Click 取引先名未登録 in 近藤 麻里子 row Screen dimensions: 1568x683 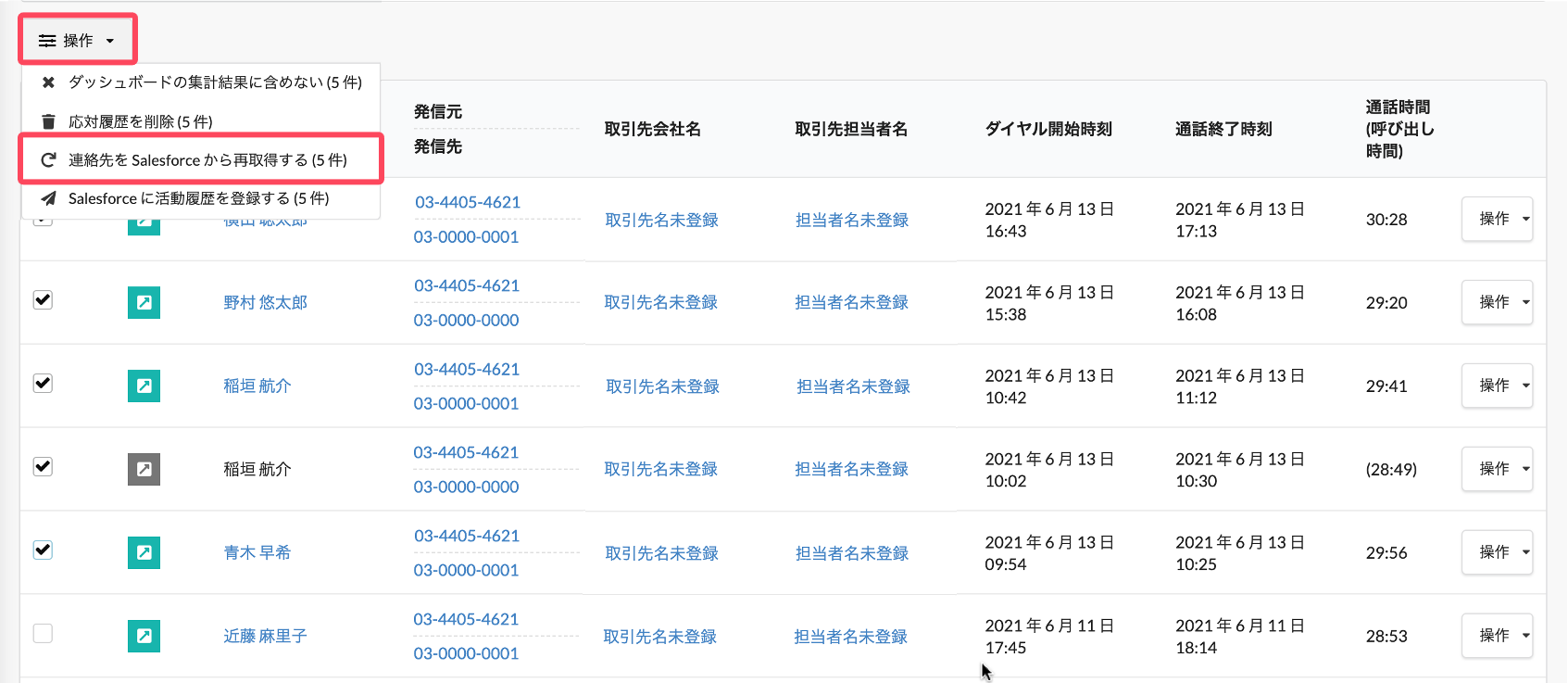coord(660,637)
